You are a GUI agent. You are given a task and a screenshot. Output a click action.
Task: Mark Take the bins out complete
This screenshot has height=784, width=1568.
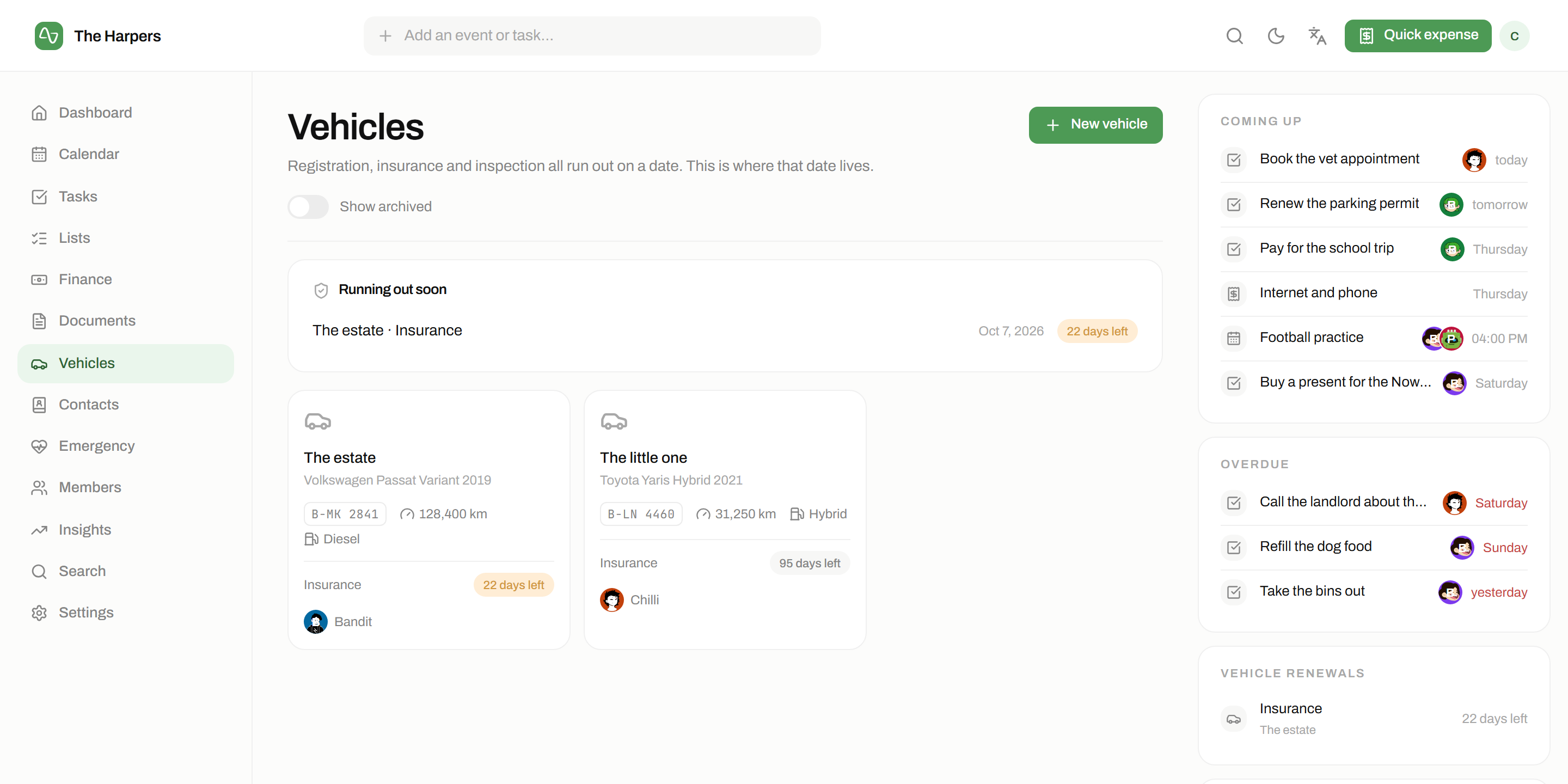click(1234, 592)
